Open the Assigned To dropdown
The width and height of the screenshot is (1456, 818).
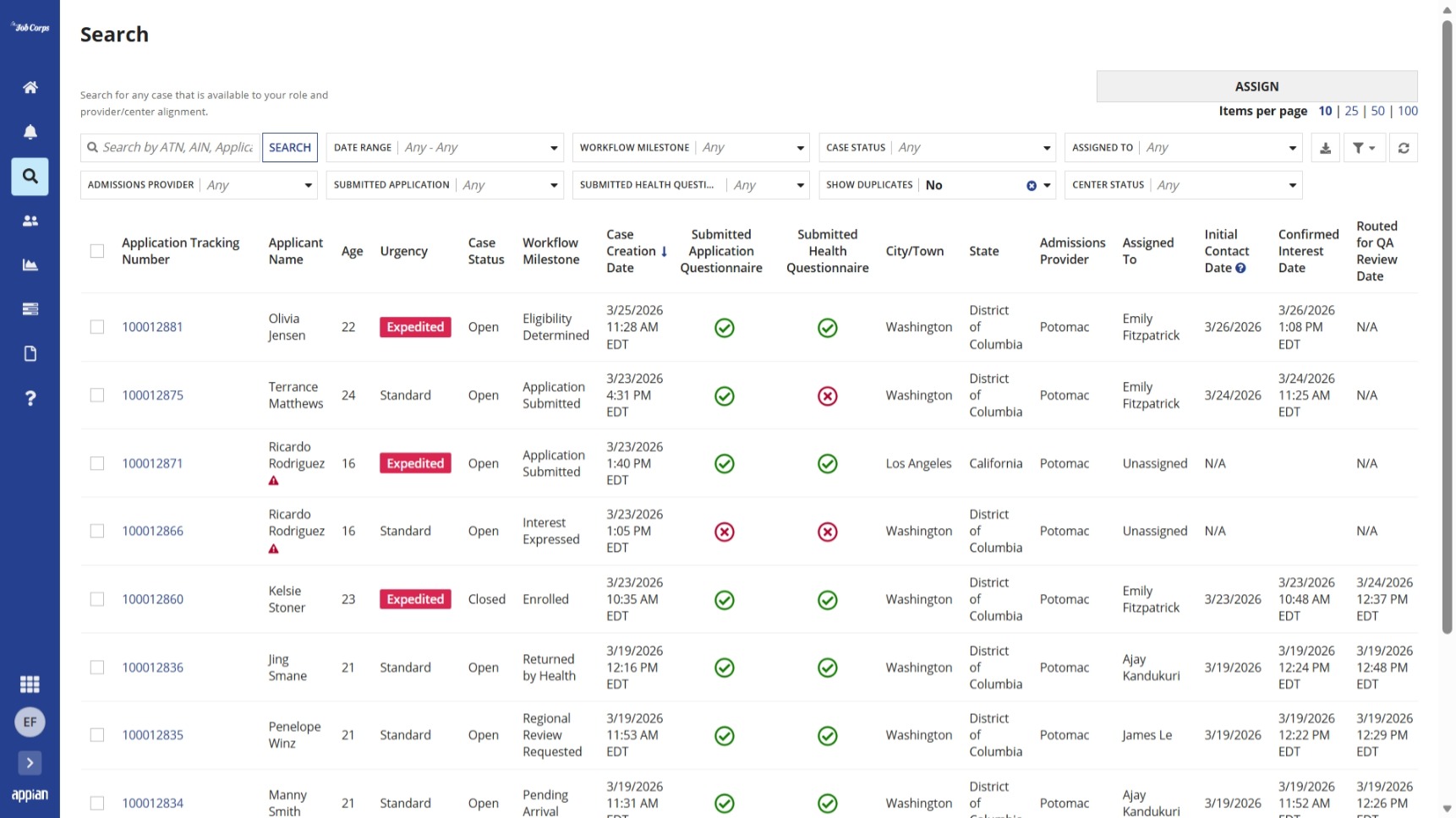[x=1183, y=148]
